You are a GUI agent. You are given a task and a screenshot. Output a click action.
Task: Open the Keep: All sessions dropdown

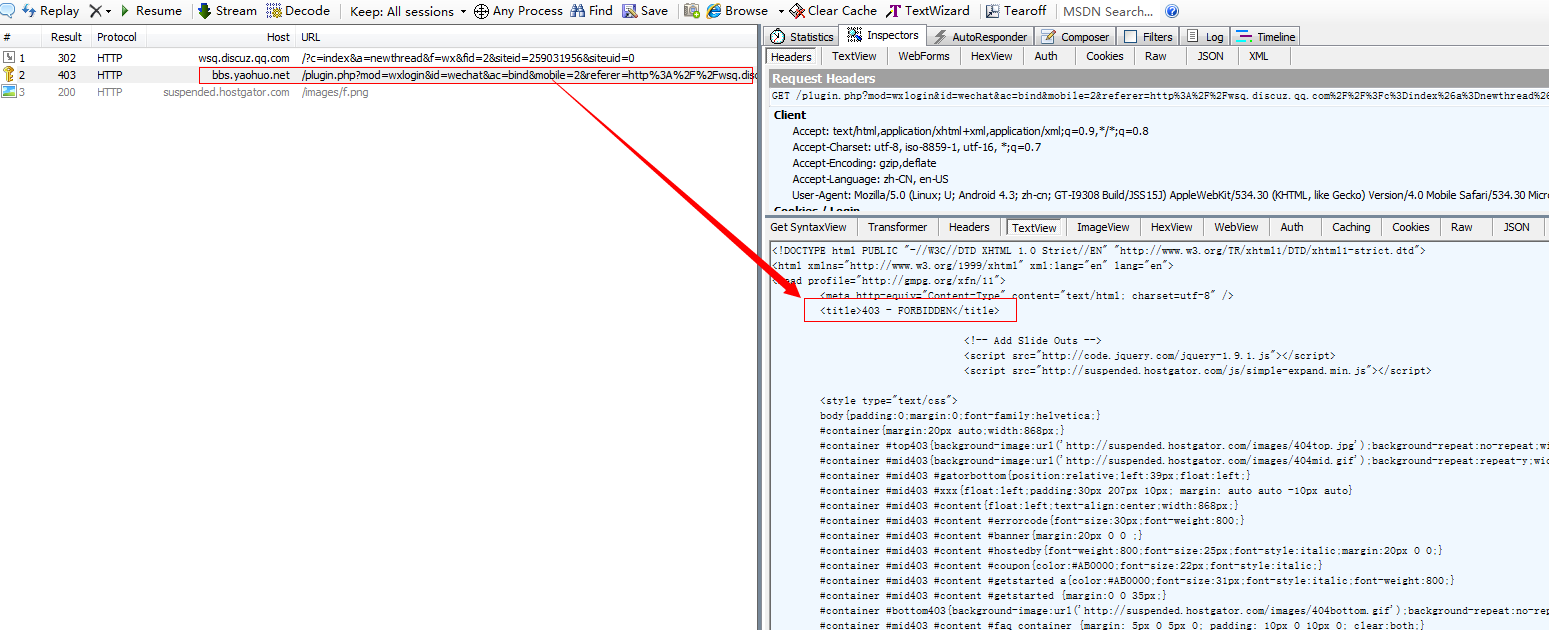point(408,11)
